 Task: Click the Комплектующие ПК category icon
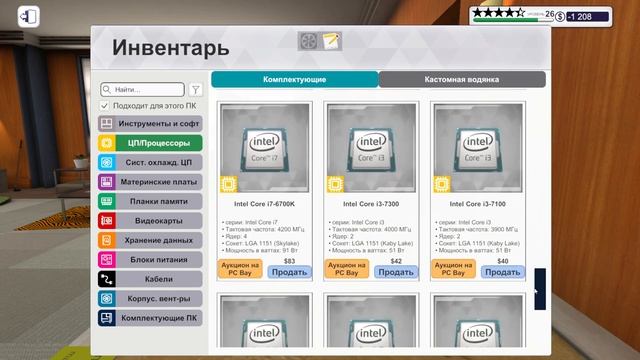tap(107, 318)
